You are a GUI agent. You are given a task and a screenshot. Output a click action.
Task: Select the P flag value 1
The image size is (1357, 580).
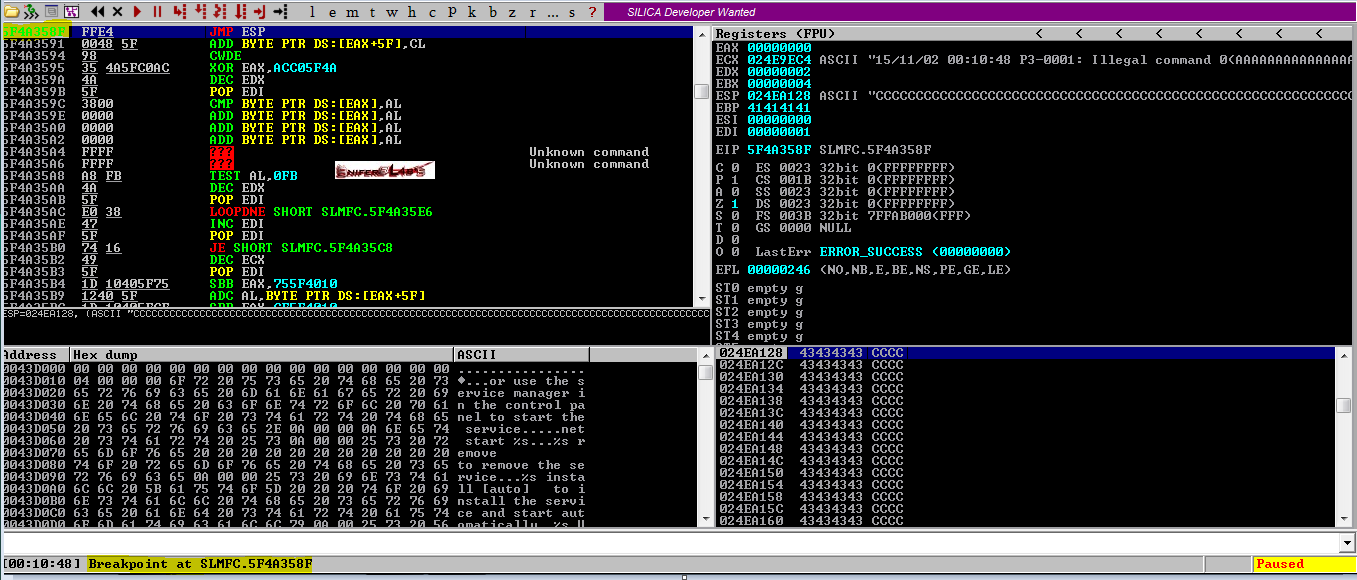coord(735,179)
